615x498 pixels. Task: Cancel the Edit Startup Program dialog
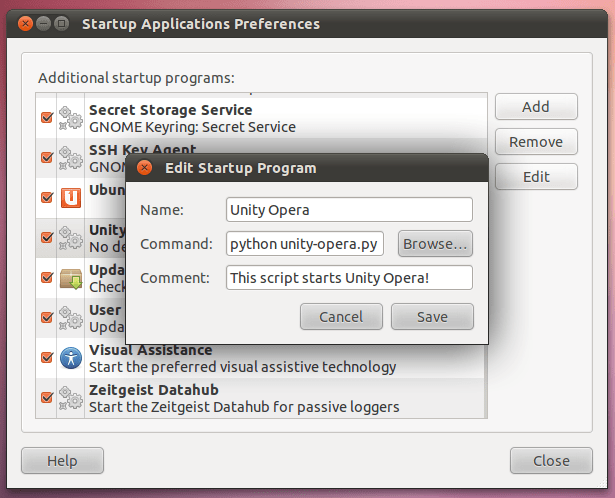[341, 317]
